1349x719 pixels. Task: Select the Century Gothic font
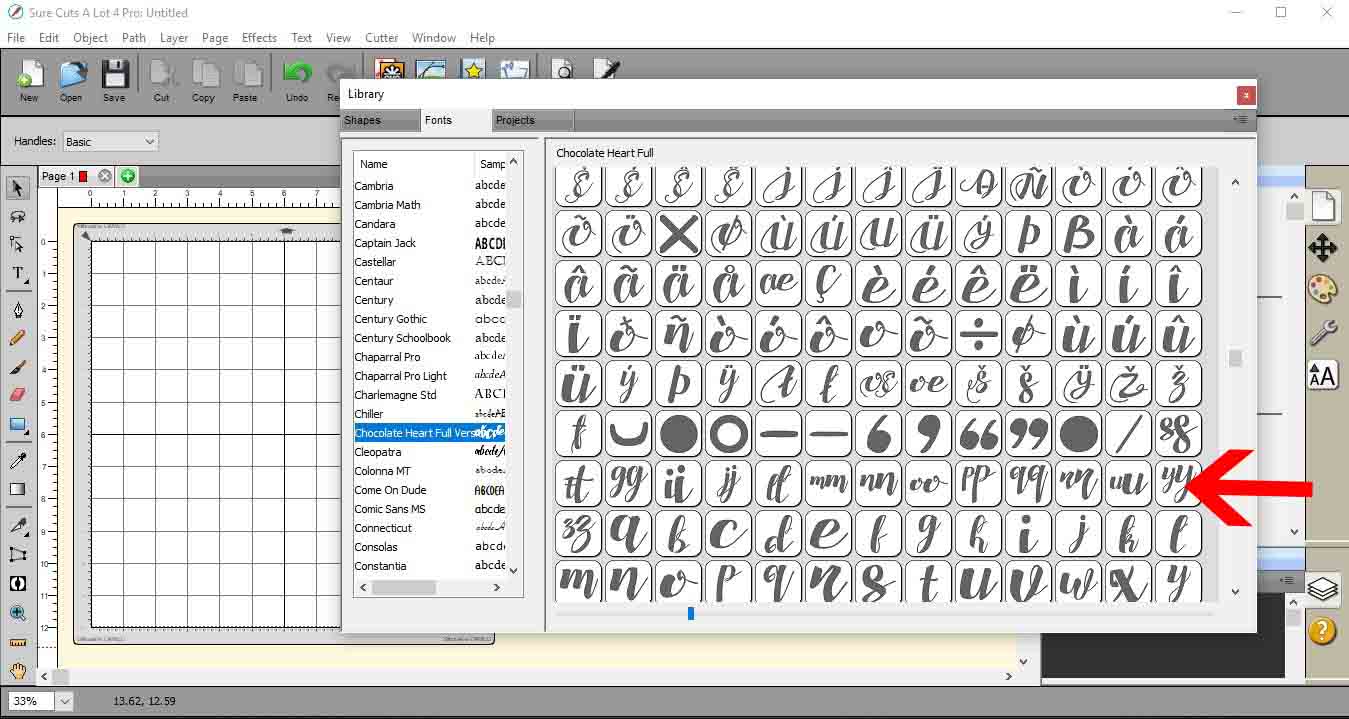pos(430,319)
